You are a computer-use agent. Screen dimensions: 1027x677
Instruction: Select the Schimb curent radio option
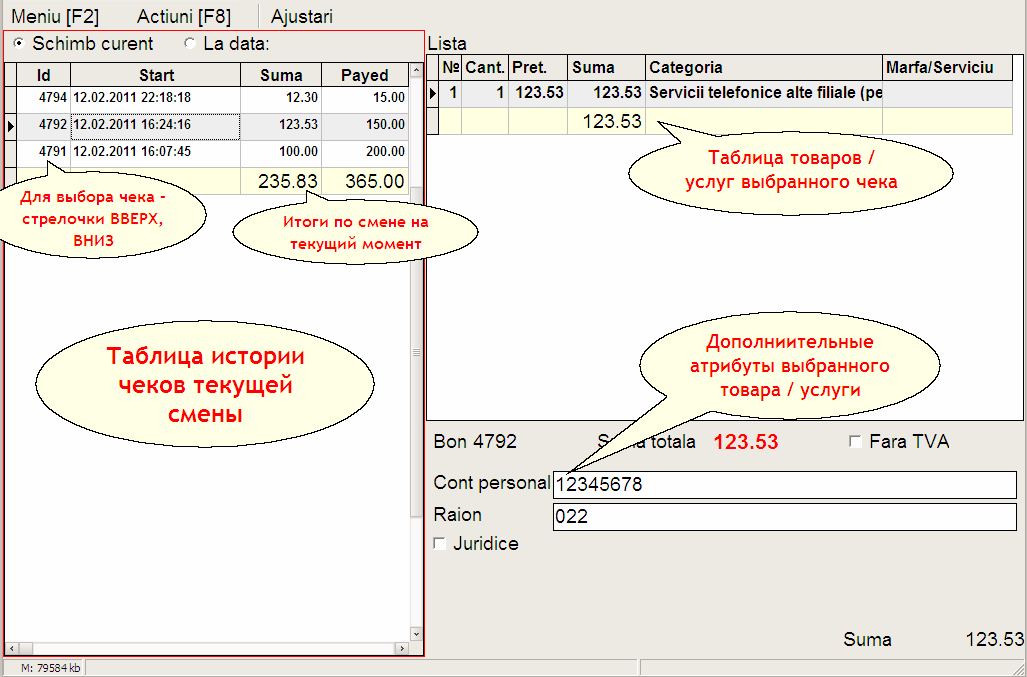pyautogui.click(x=83, y=44)
